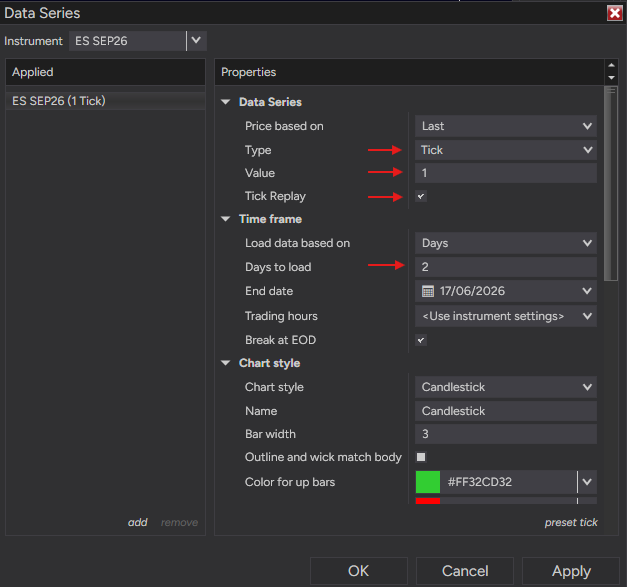This screenshot has width=627, height=587.
Task: Toggle the Tick Replay checkbox
Action: [421, 196]
